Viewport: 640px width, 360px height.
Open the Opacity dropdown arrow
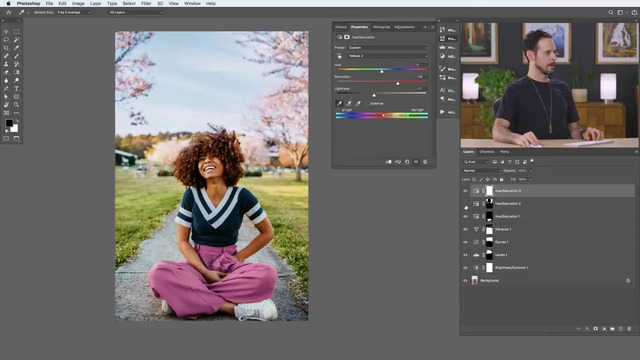pyautogui.click(x=531, y=171)
